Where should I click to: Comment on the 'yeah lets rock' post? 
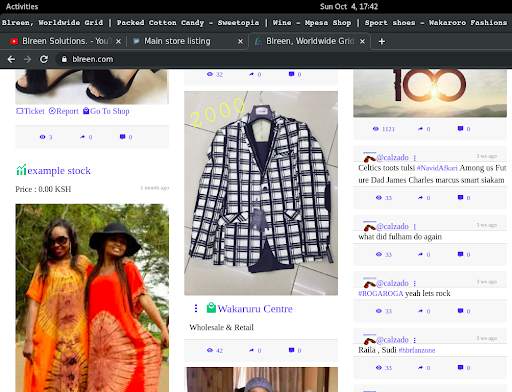click(460, 311)
